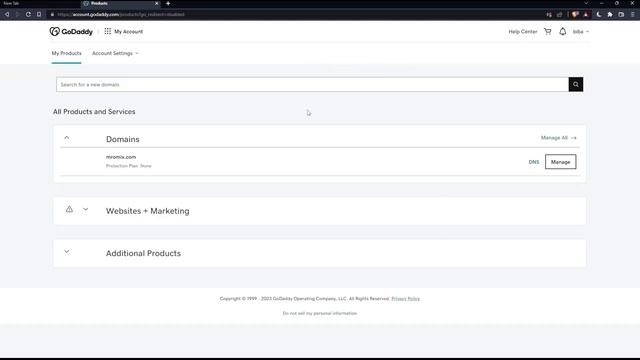The width and height of the screenshot is (640, 360).
Task: Collapse the Domains section
Action: tap(67, 138)
